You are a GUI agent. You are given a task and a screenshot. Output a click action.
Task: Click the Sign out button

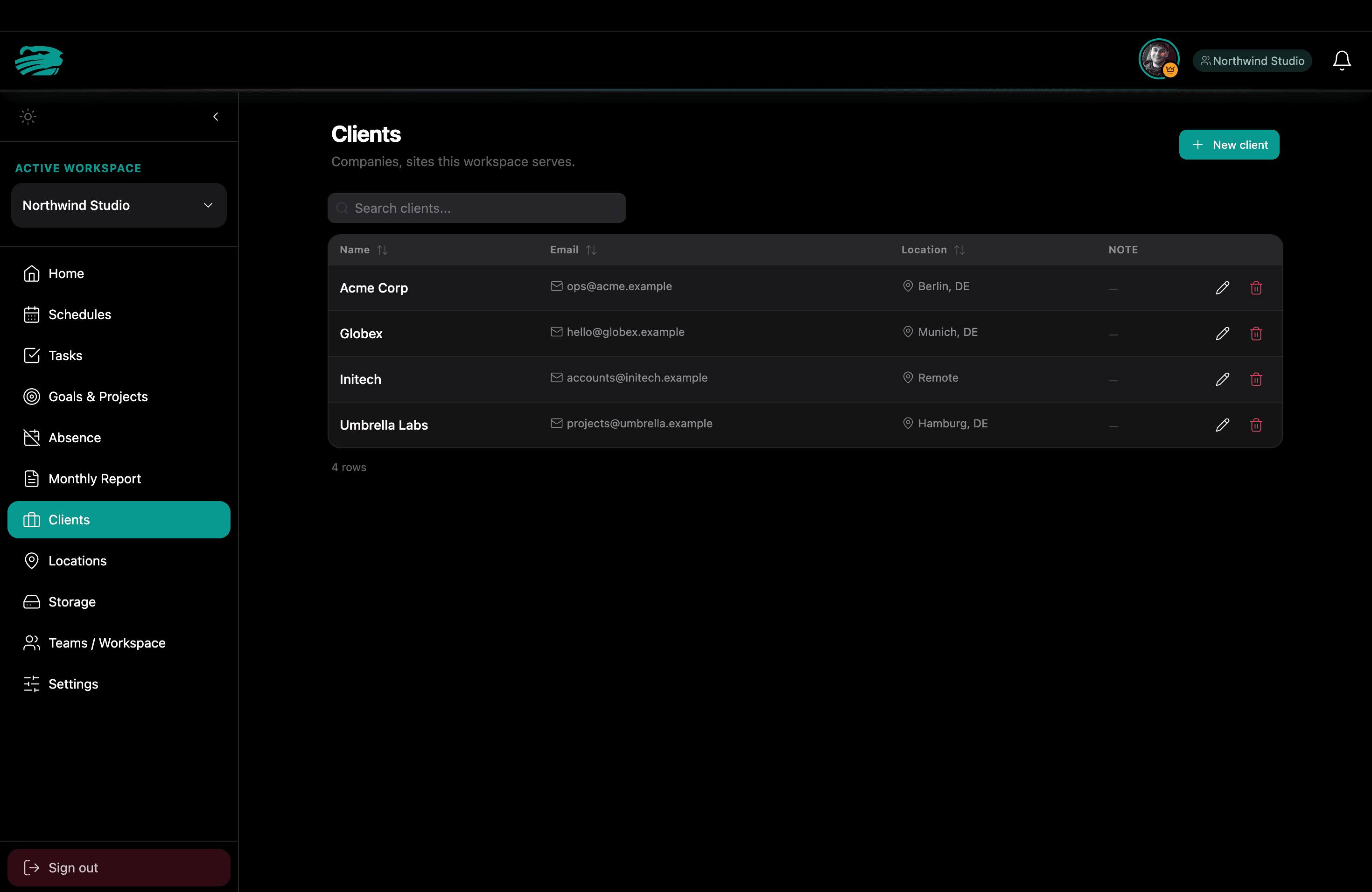pyautogui.click(x=119, y=867)
